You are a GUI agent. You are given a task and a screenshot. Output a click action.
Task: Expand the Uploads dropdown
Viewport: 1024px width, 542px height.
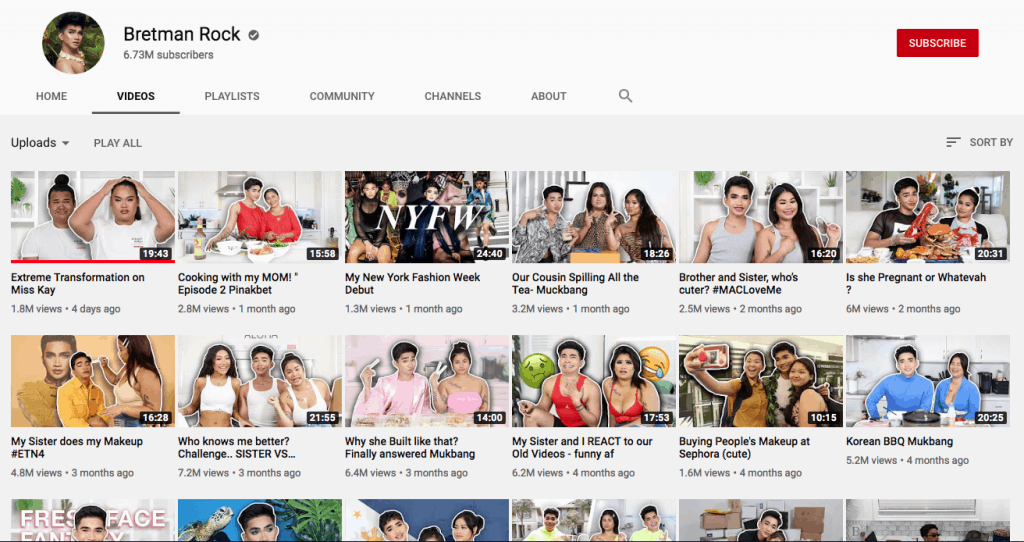[x=40, y=143]
